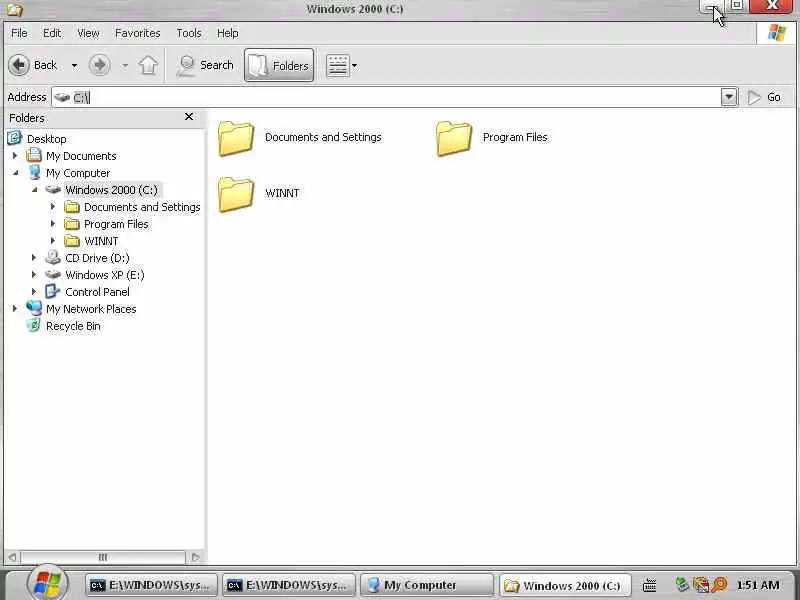Expand the My Documents tree node
This screenshot has width=800, height=600.
(15, 156)
